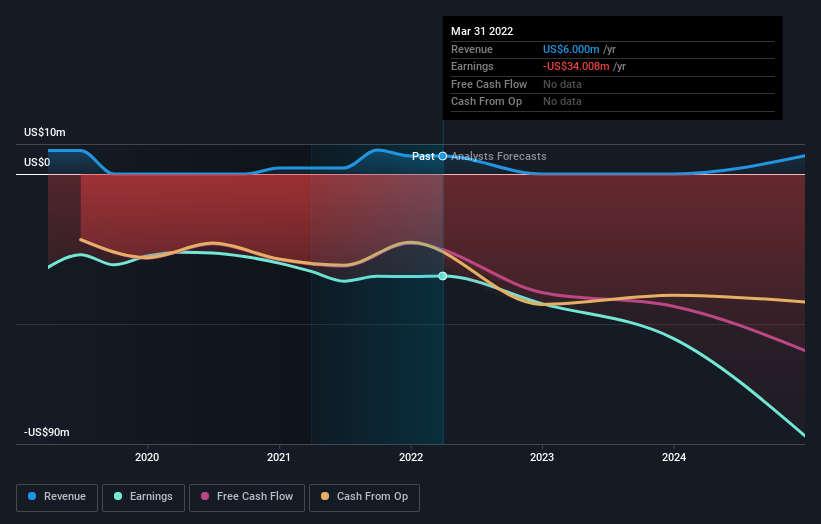Click the 2022 x-axis label

click(x=411, y=457)
